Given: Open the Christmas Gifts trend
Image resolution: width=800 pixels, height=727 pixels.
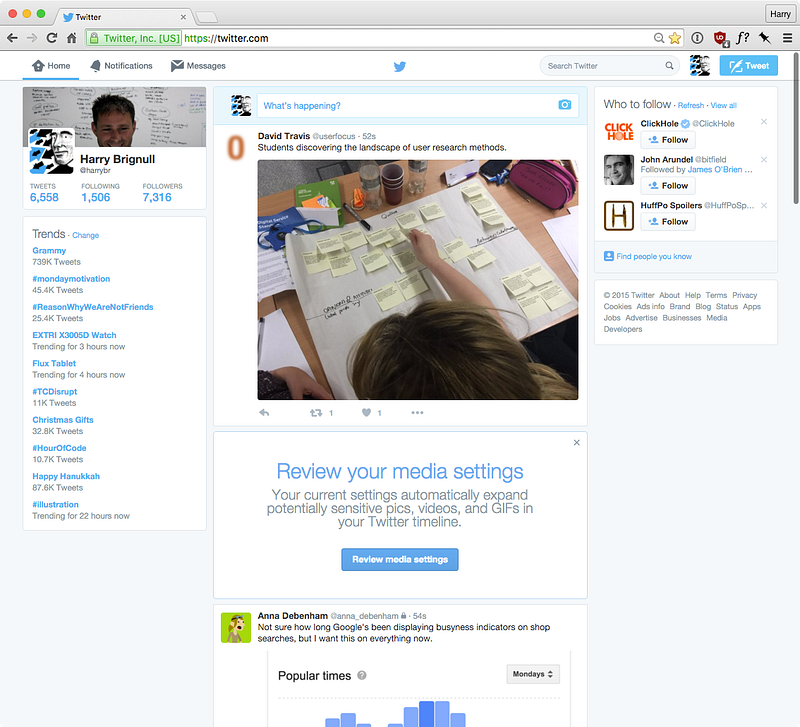Looking at the screenshot, I should [63, 420].
